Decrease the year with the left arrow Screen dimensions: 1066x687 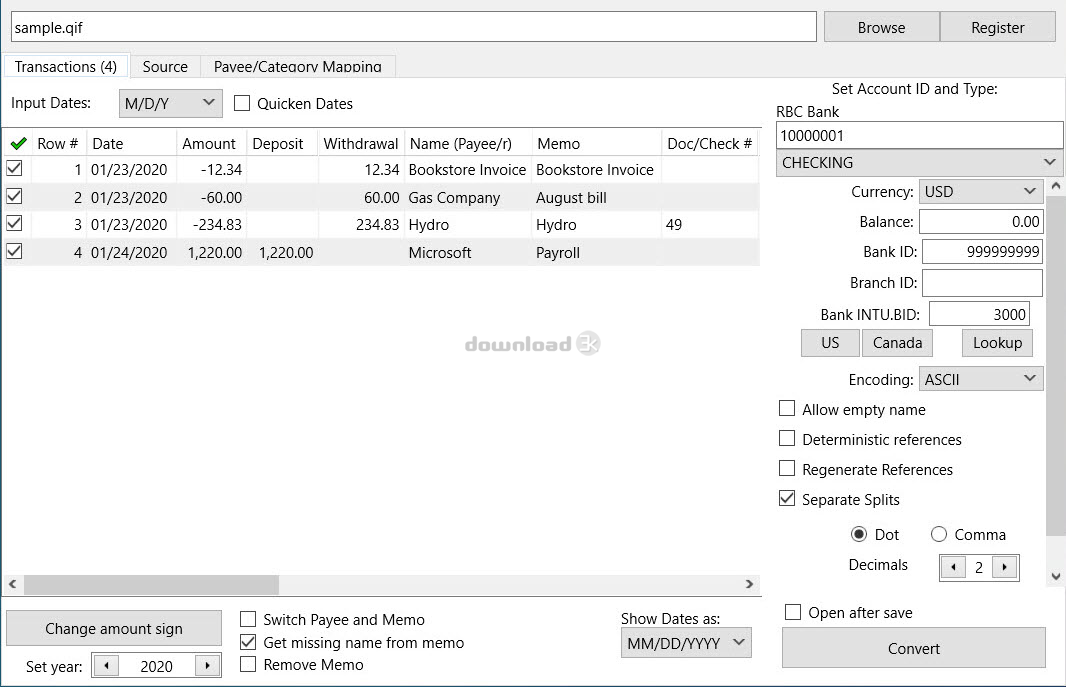106,665
